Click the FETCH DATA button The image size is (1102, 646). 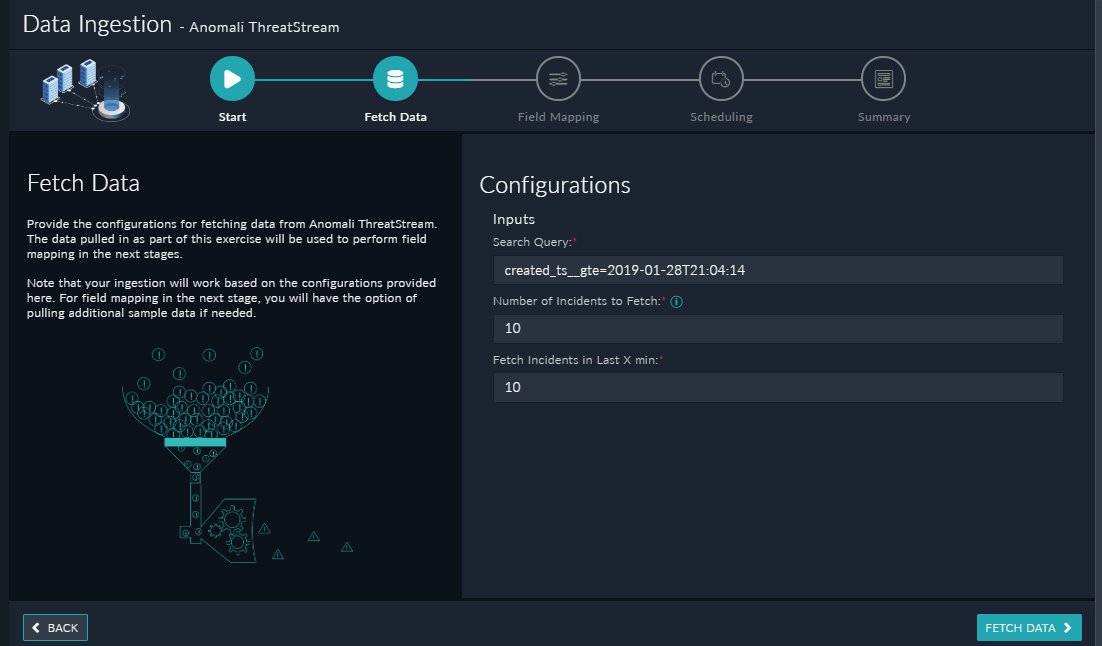[x=1029, y=628]
